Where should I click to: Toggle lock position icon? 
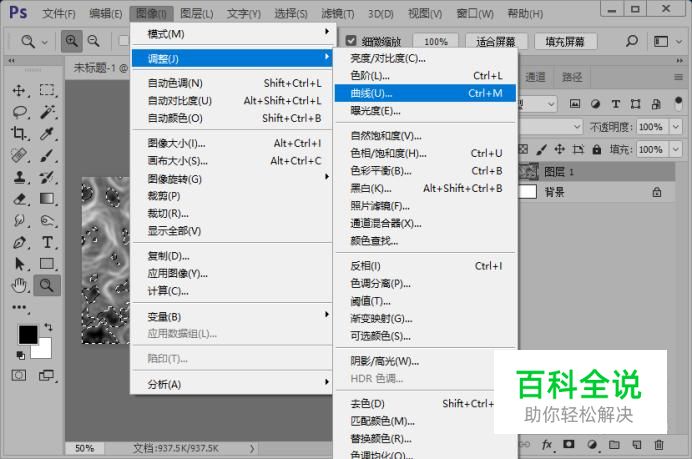point(560,150)
